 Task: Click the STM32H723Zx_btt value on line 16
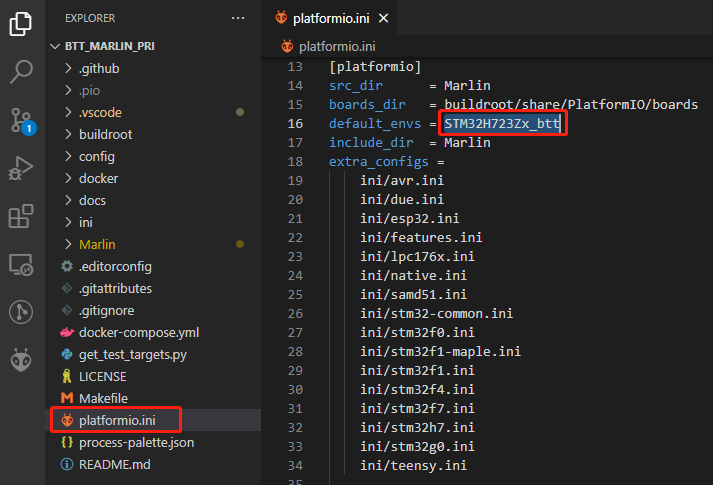(502, 123)
